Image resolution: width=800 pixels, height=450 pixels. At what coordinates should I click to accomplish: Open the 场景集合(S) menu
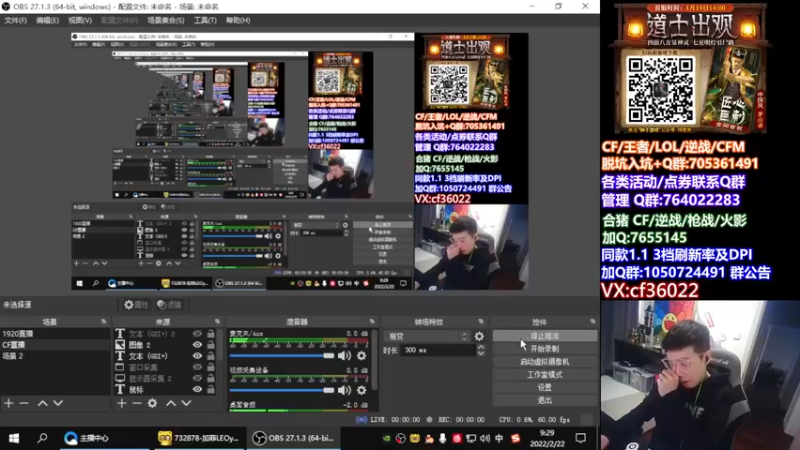point(166,20)
